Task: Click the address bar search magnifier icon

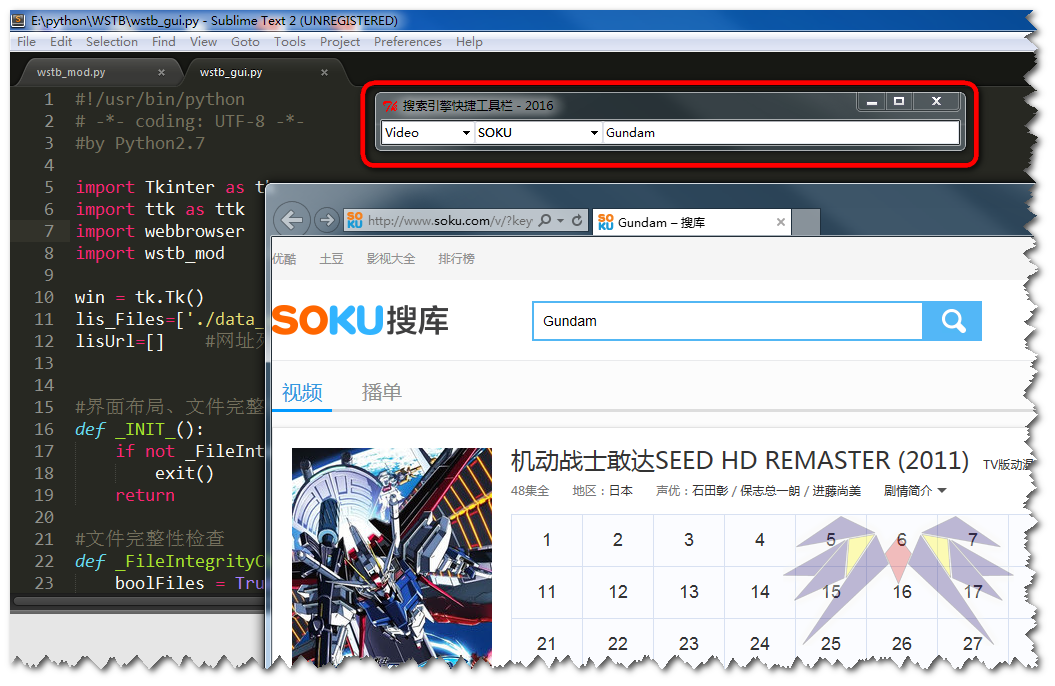Action: tap(545, 220)
